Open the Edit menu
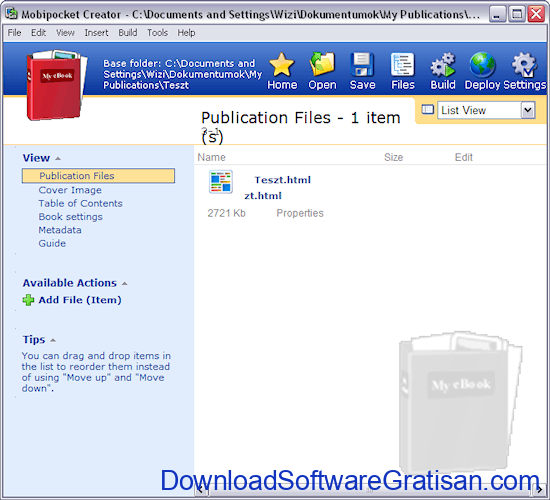Image resolution: width=550 pixels, height=500 pixels. pyautogui.click(x=38, y=33)
